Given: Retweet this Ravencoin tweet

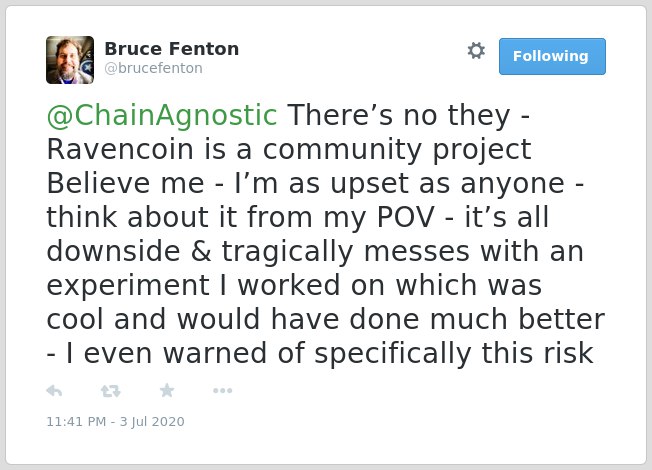Looking at the screenshot, I should pos(111,391).
